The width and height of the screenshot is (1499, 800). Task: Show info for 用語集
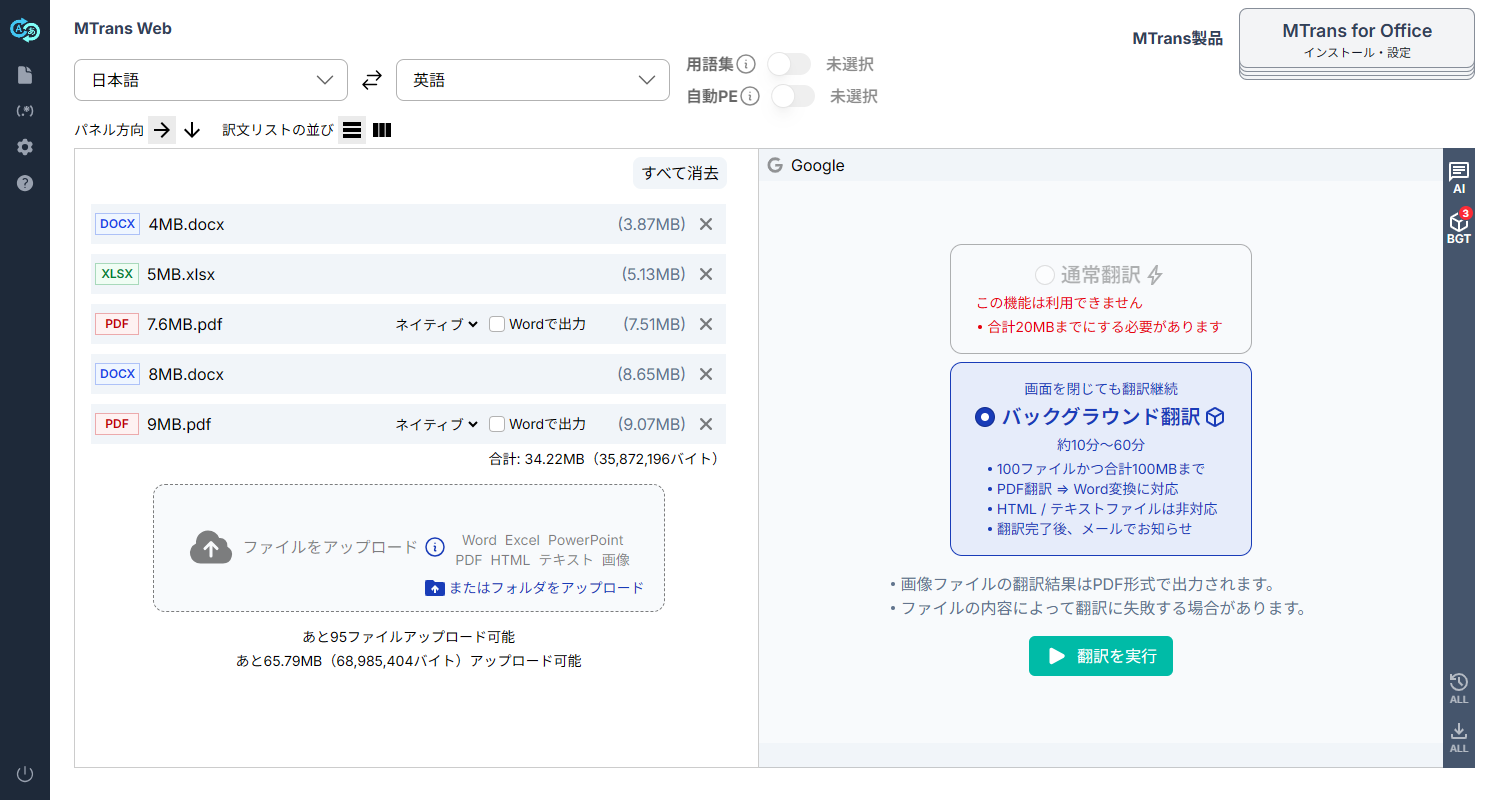[x=746, y=65]
